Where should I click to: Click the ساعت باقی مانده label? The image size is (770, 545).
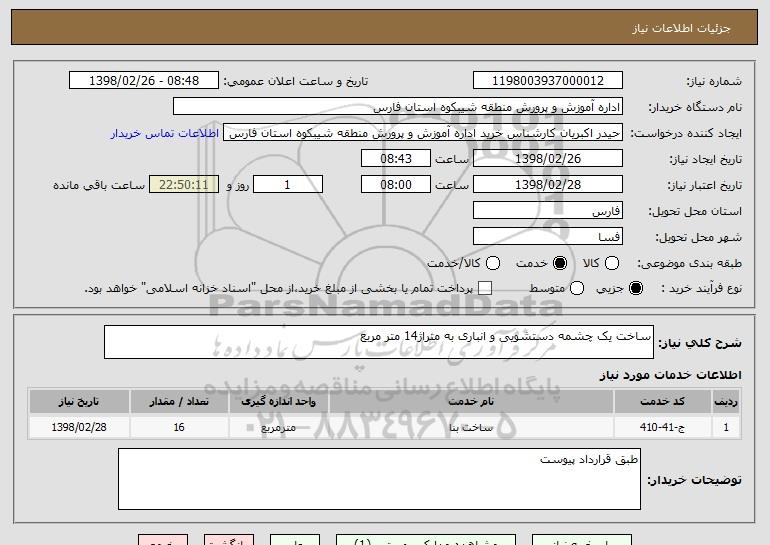tap(99, 185)
